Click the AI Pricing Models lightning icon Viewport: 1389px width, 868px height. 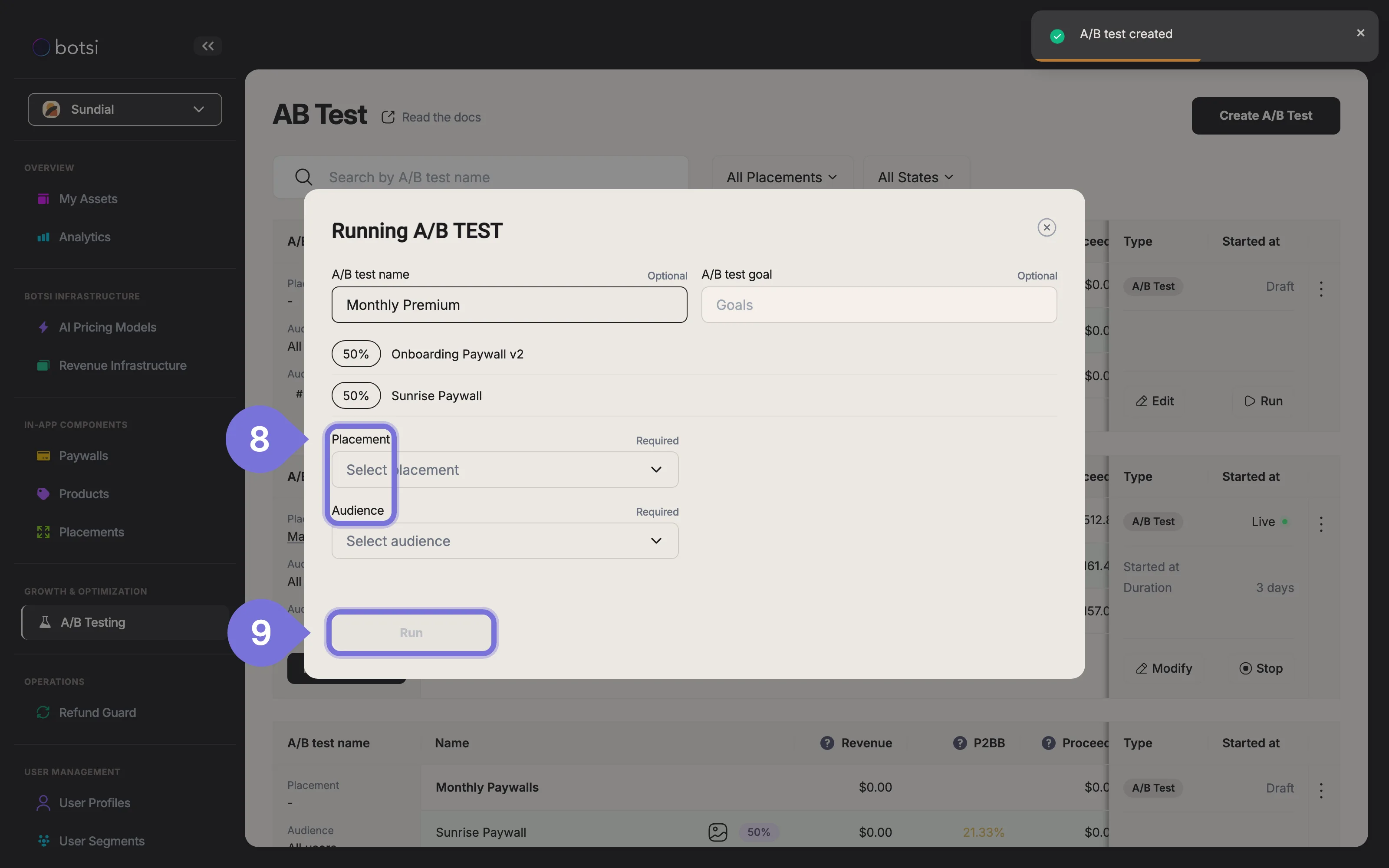43,327
